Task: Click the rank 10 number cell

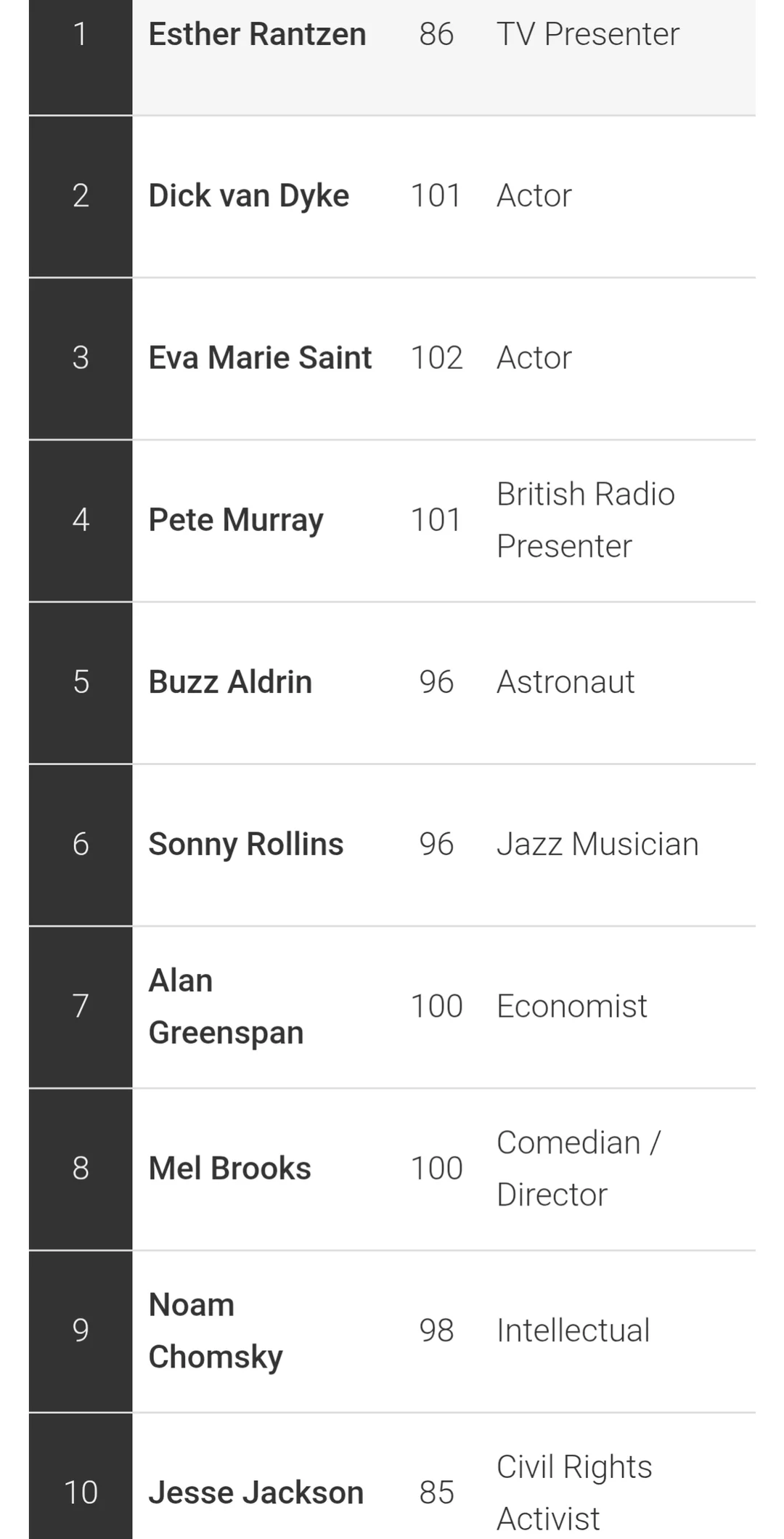Action: [x=81, y=1493]
